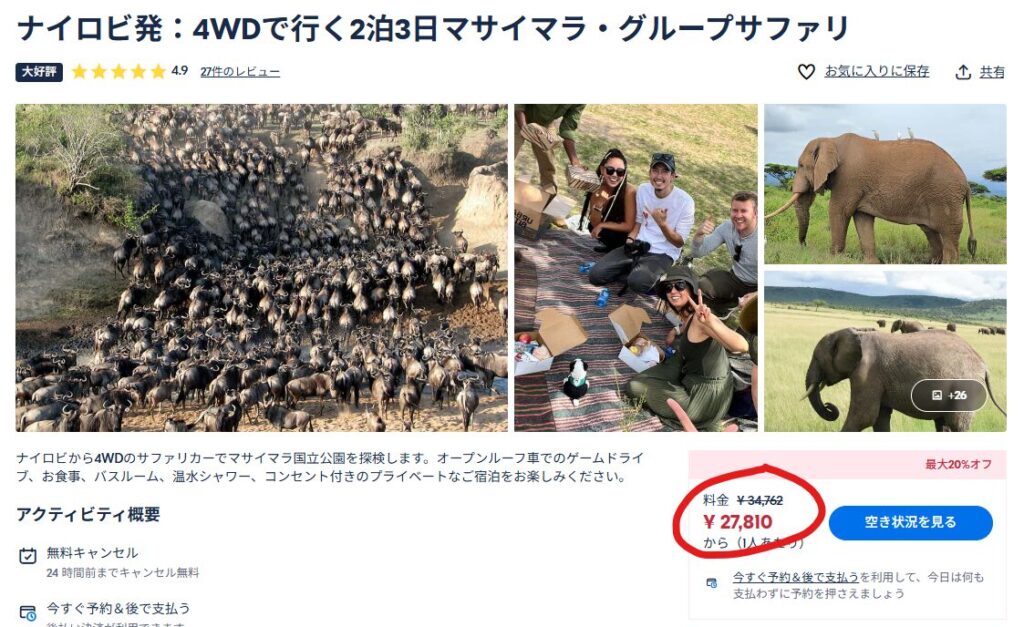Open the picnic group photo
This screenshot has height=627, width=1024.
coord(636,268)
